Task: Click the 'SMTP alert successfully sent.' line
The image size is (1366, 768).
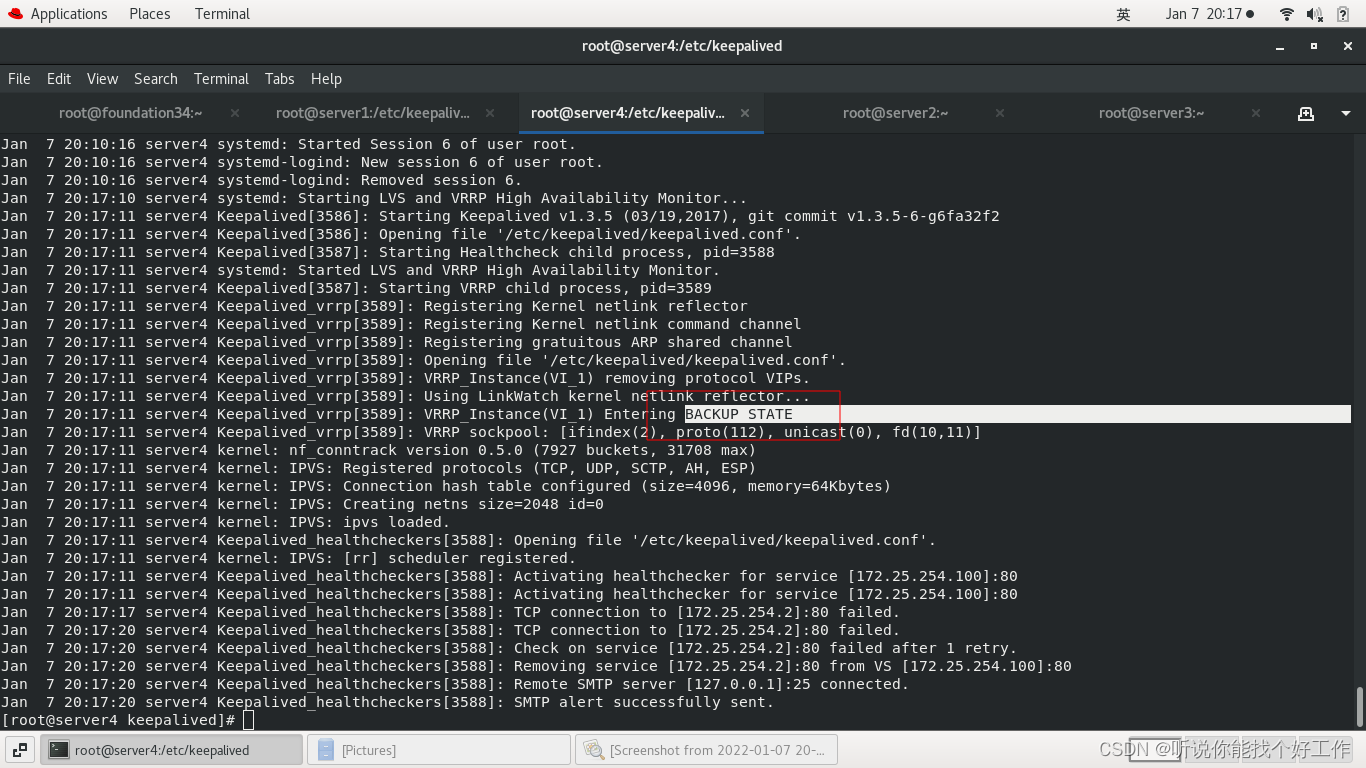Action: (x=388, y=702)
